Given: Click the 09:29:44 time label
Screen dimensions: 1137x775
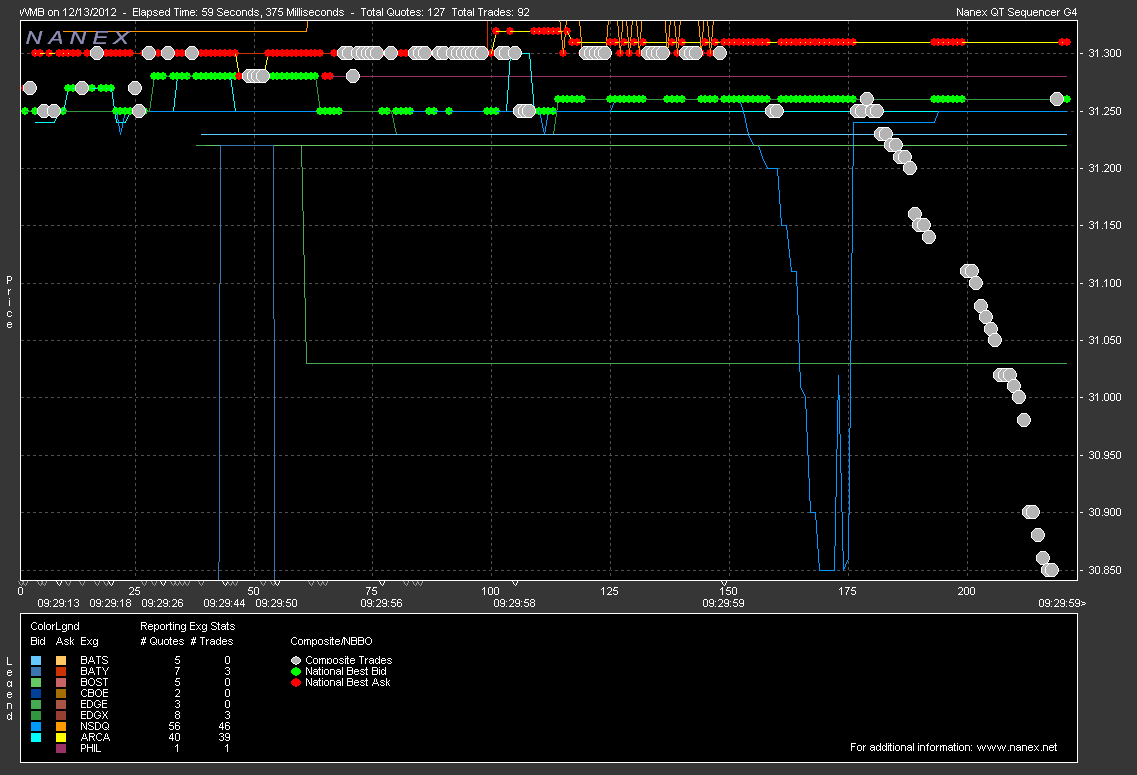Looking at the screenshot, I should pos(224,603).
